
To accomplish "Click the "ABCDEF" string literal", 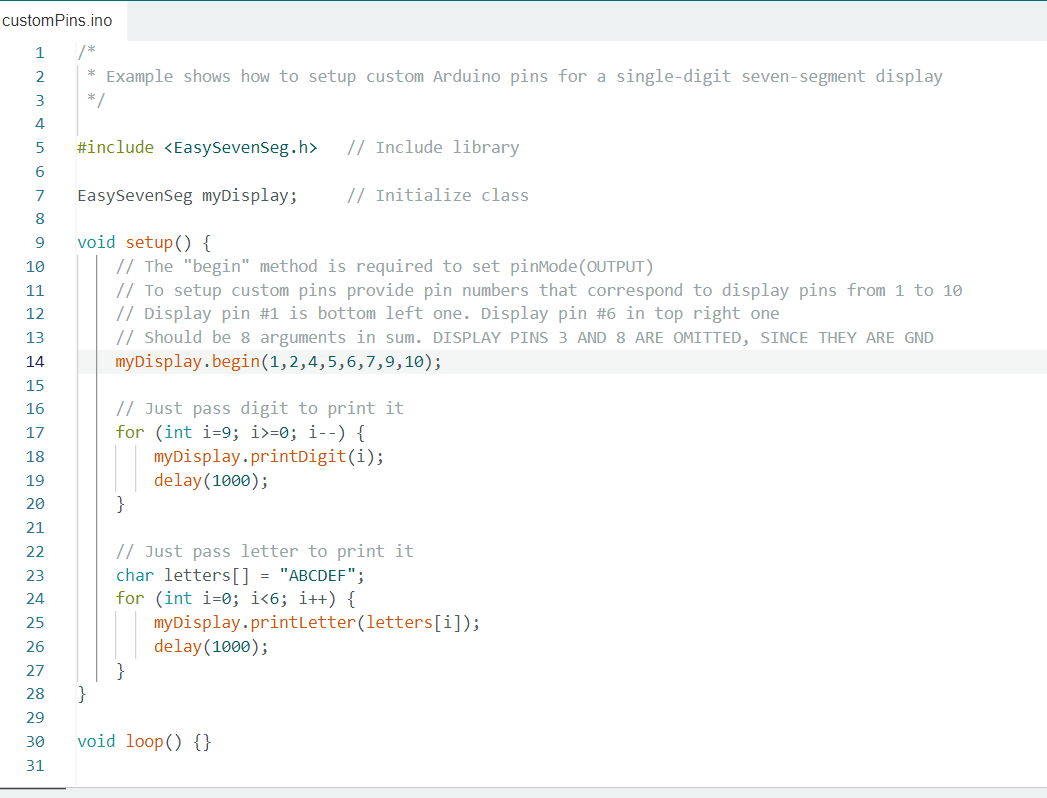I will [x=317, y=576].
